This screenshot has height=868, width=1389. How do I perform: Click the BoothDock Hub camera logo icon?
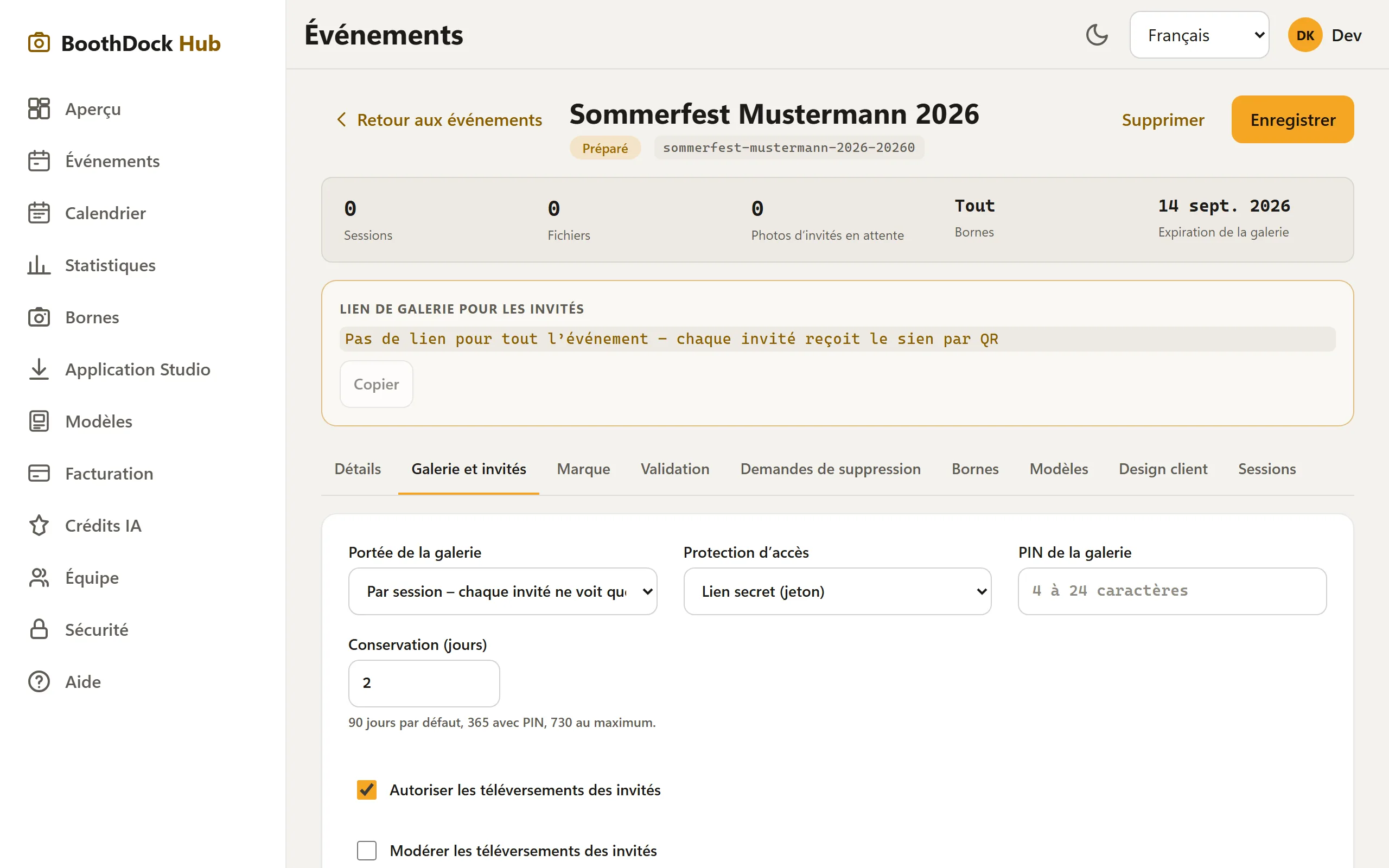pos(39,43)
